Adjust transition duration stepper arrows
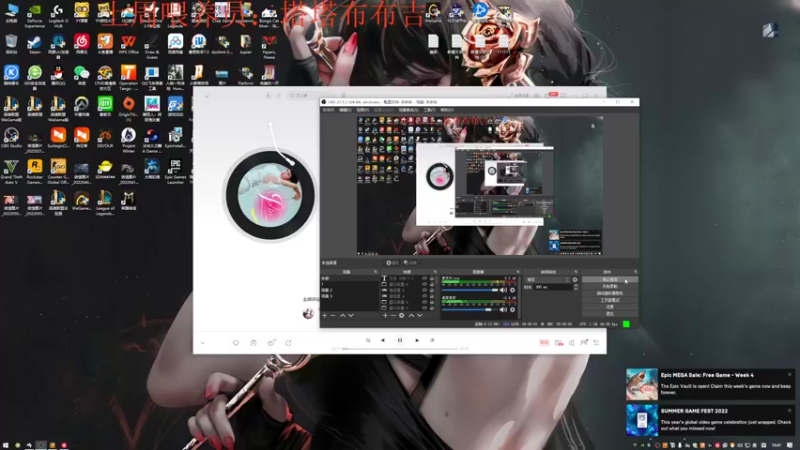Viewport: 800px width, 450px height. coord(576,287)
